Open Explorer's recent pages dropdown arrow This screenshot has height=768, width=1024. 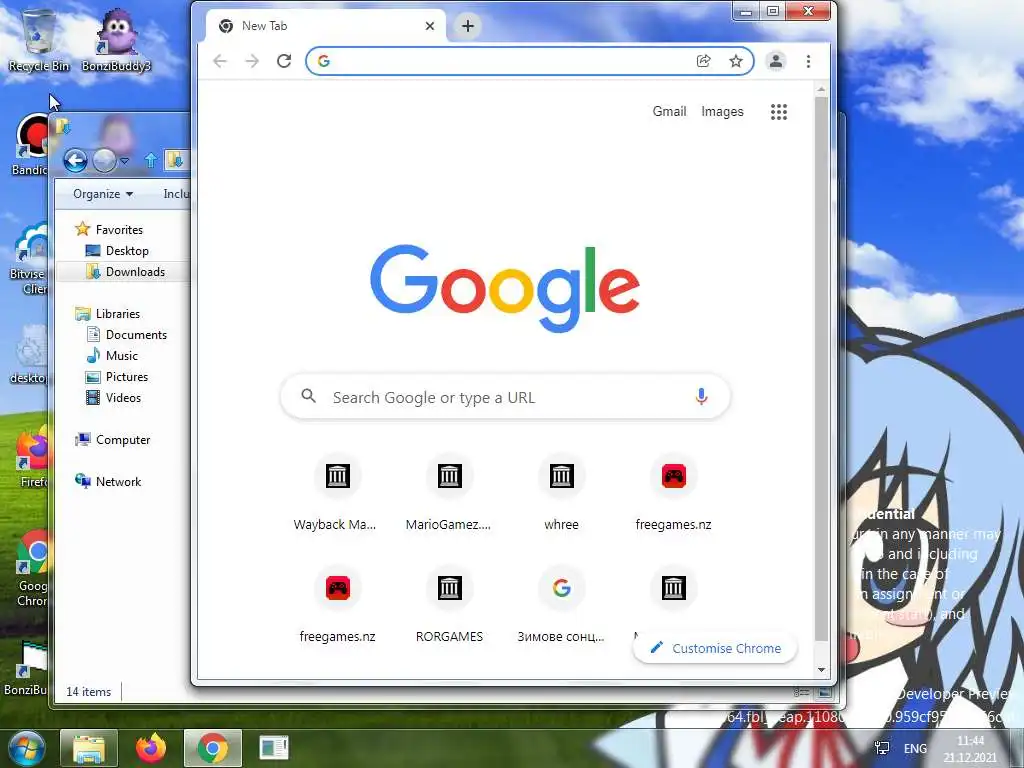click(124, 160)
